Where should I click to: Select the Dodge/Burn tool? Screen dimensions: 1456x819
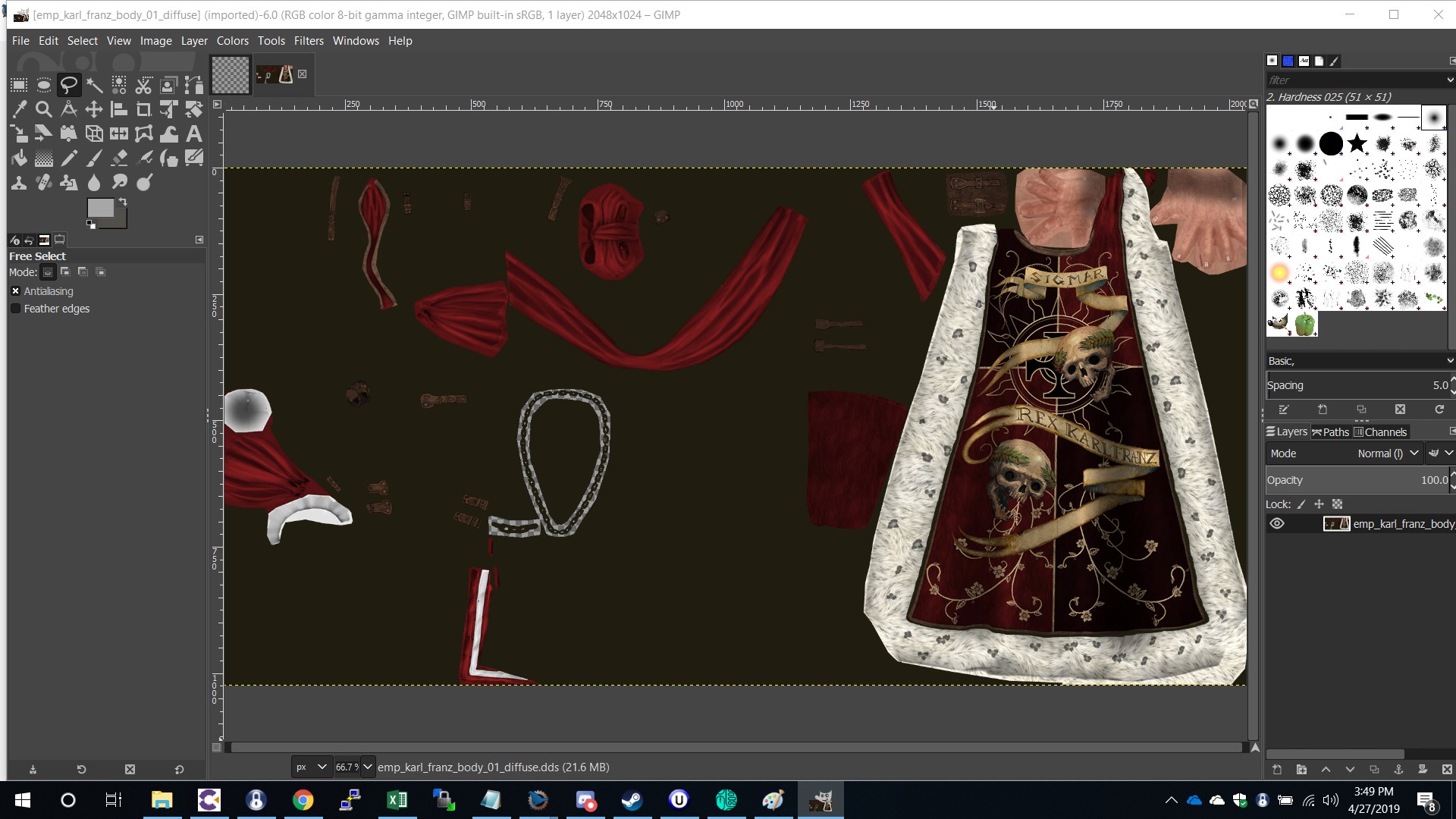[144, 183]
